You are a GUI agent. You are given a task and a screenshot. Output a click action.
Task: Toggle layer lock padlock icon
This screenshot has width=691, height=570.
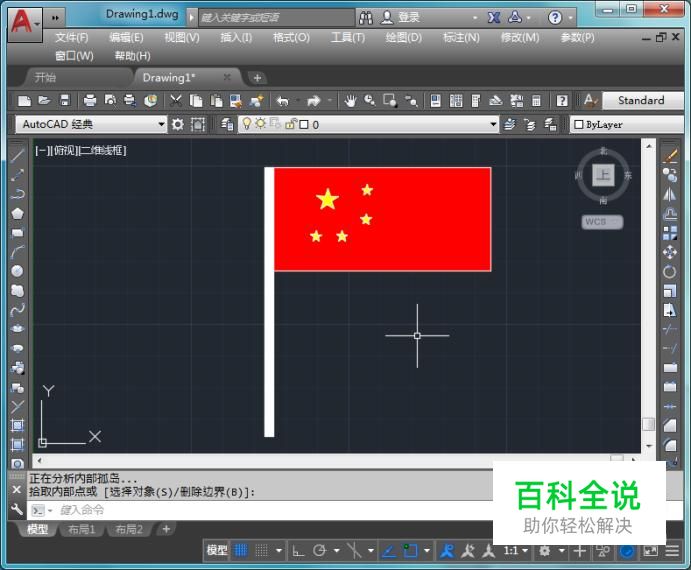pos(290,124)
